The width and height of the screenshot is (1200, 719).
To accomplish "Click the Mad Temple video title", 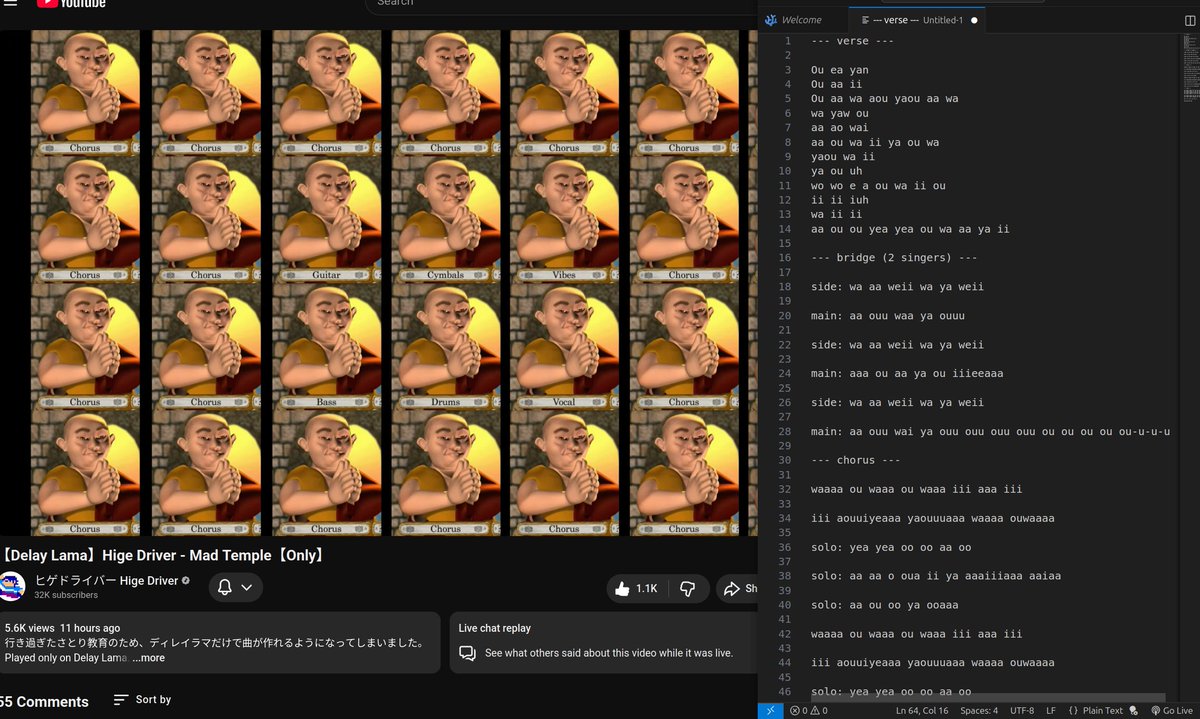I will 163,555.
